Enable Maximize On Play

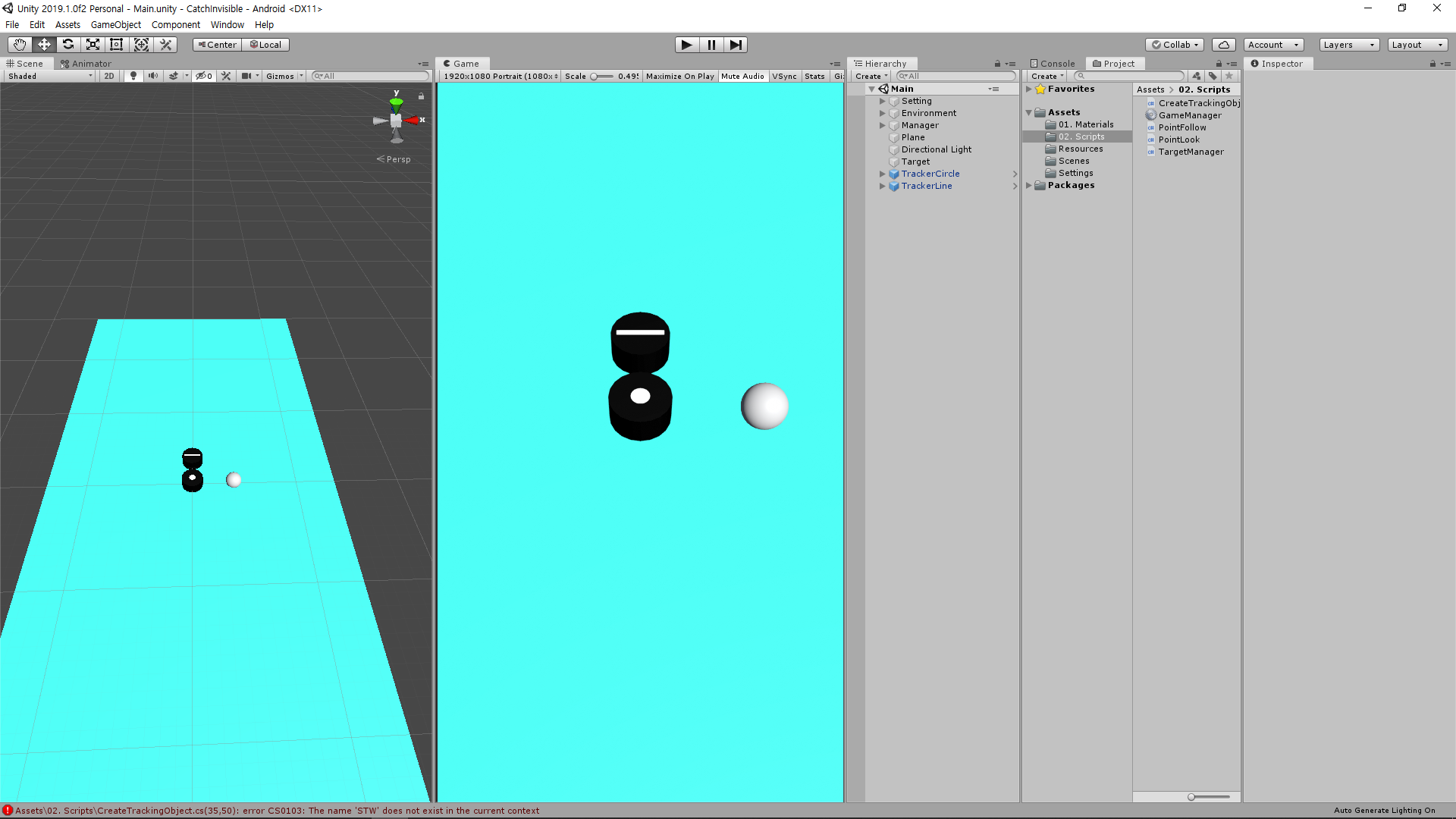(679, 76)
